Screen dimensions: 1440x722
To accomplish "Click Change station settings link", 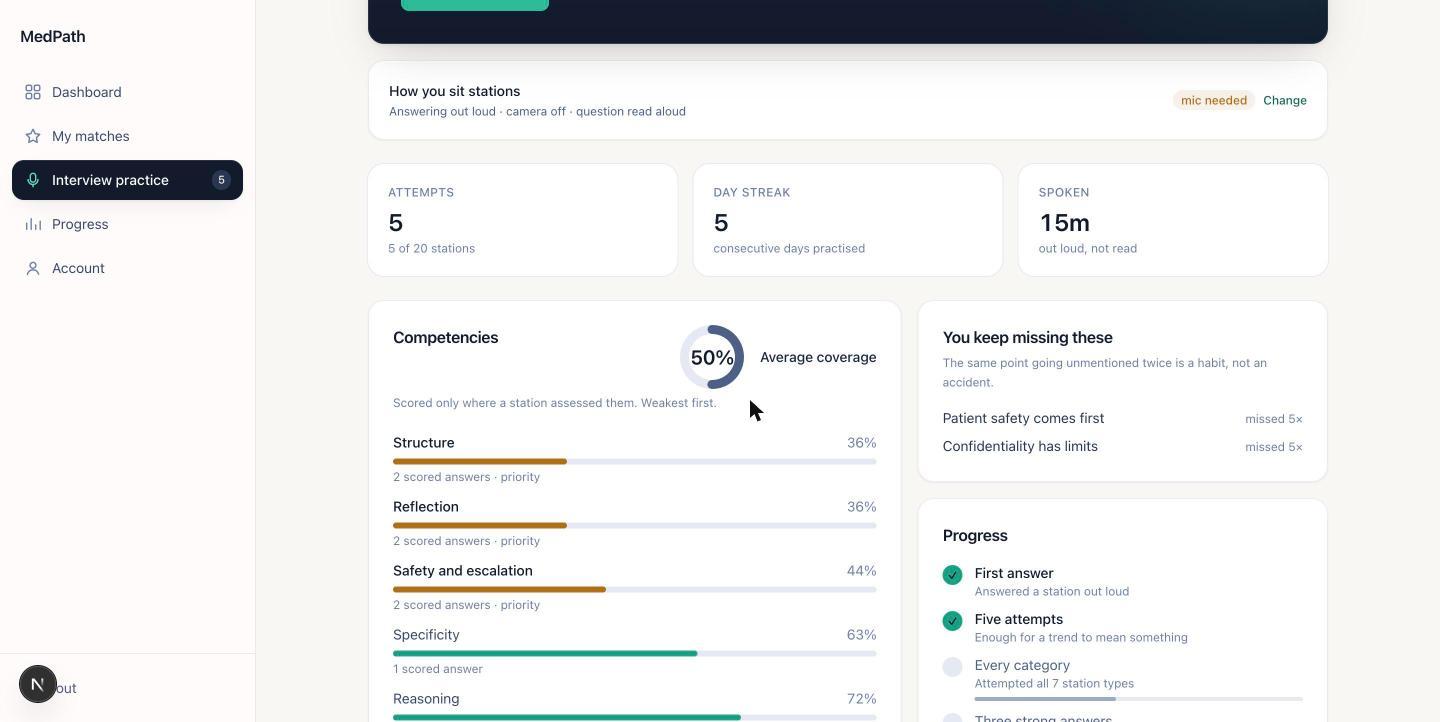I will (1285, 100).
